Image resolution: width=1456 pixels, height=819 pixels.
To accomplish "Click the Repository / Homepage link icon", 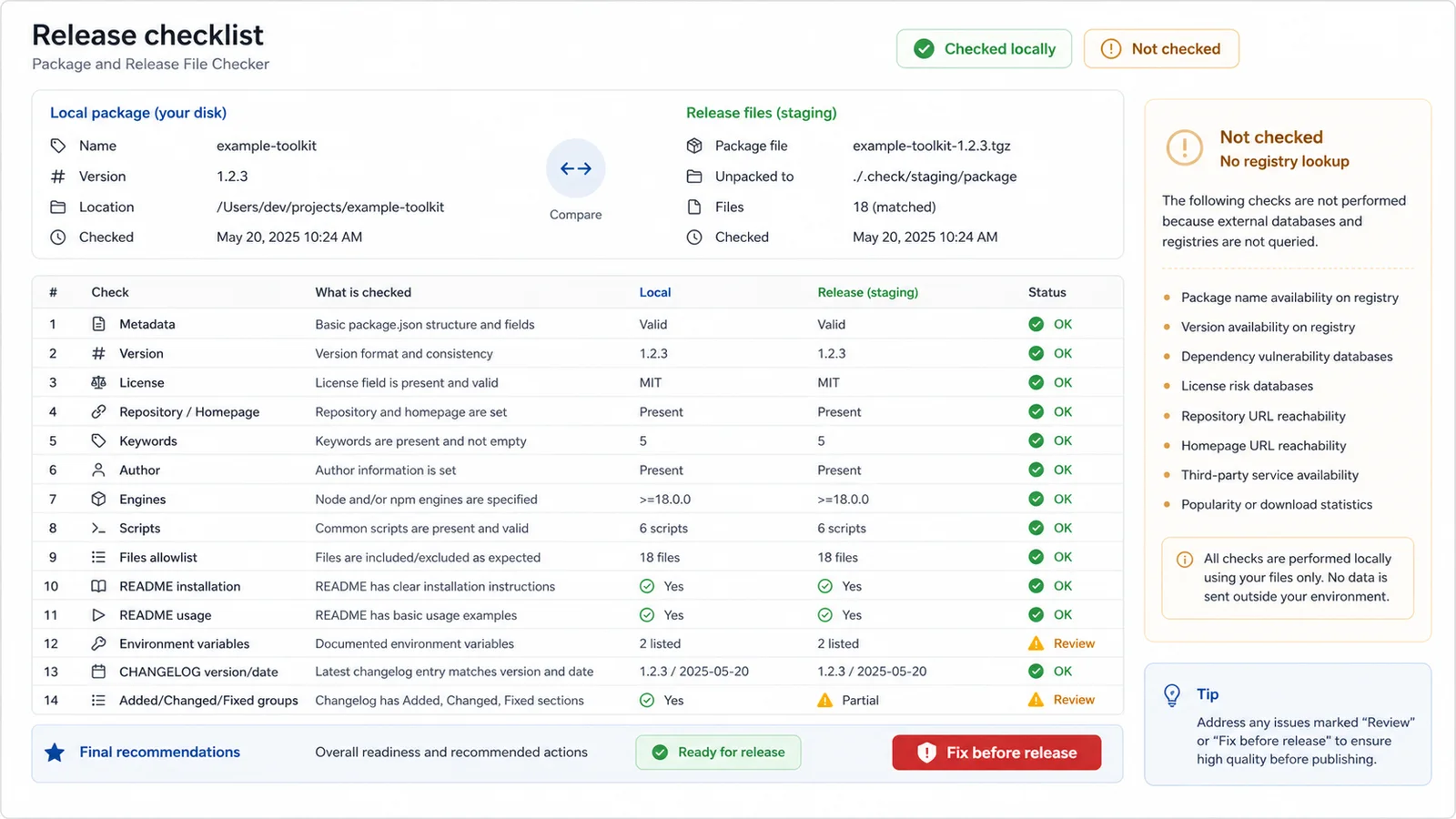I will point(98,411).
